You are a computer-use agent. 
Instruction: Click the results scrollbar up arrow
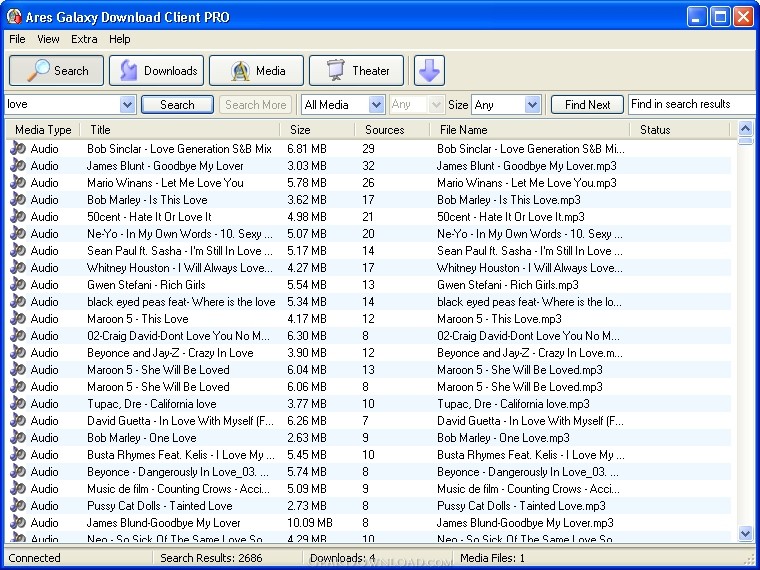[745, 128]
